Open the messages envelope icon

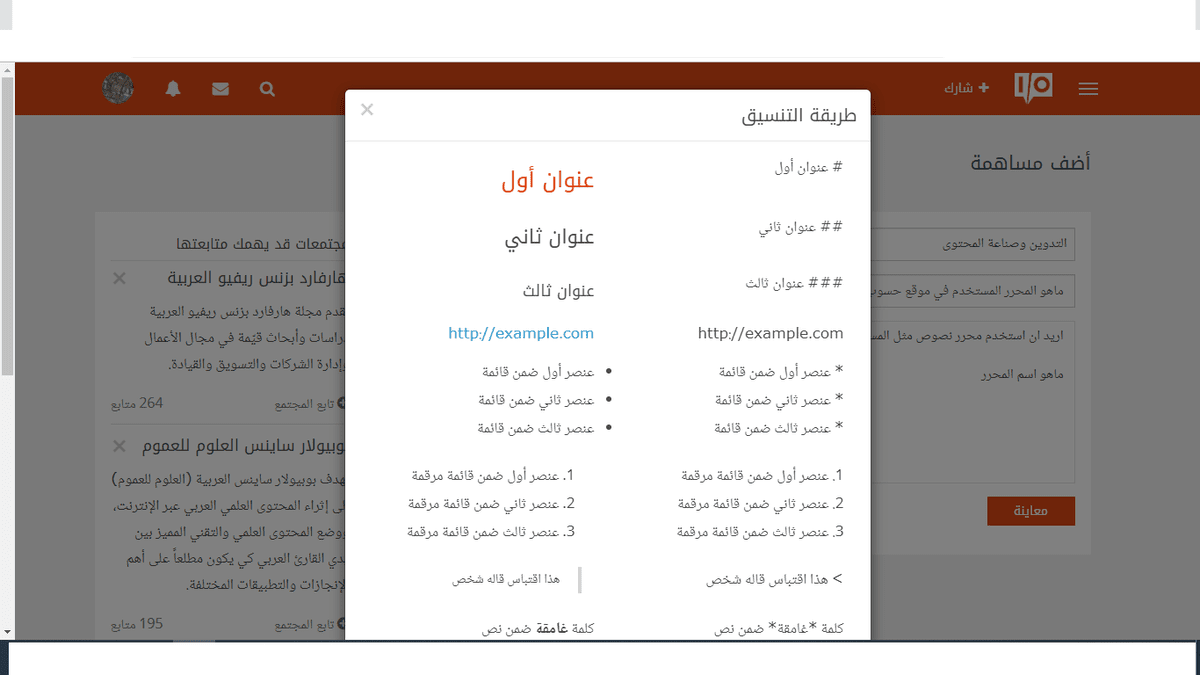point(221,88)
